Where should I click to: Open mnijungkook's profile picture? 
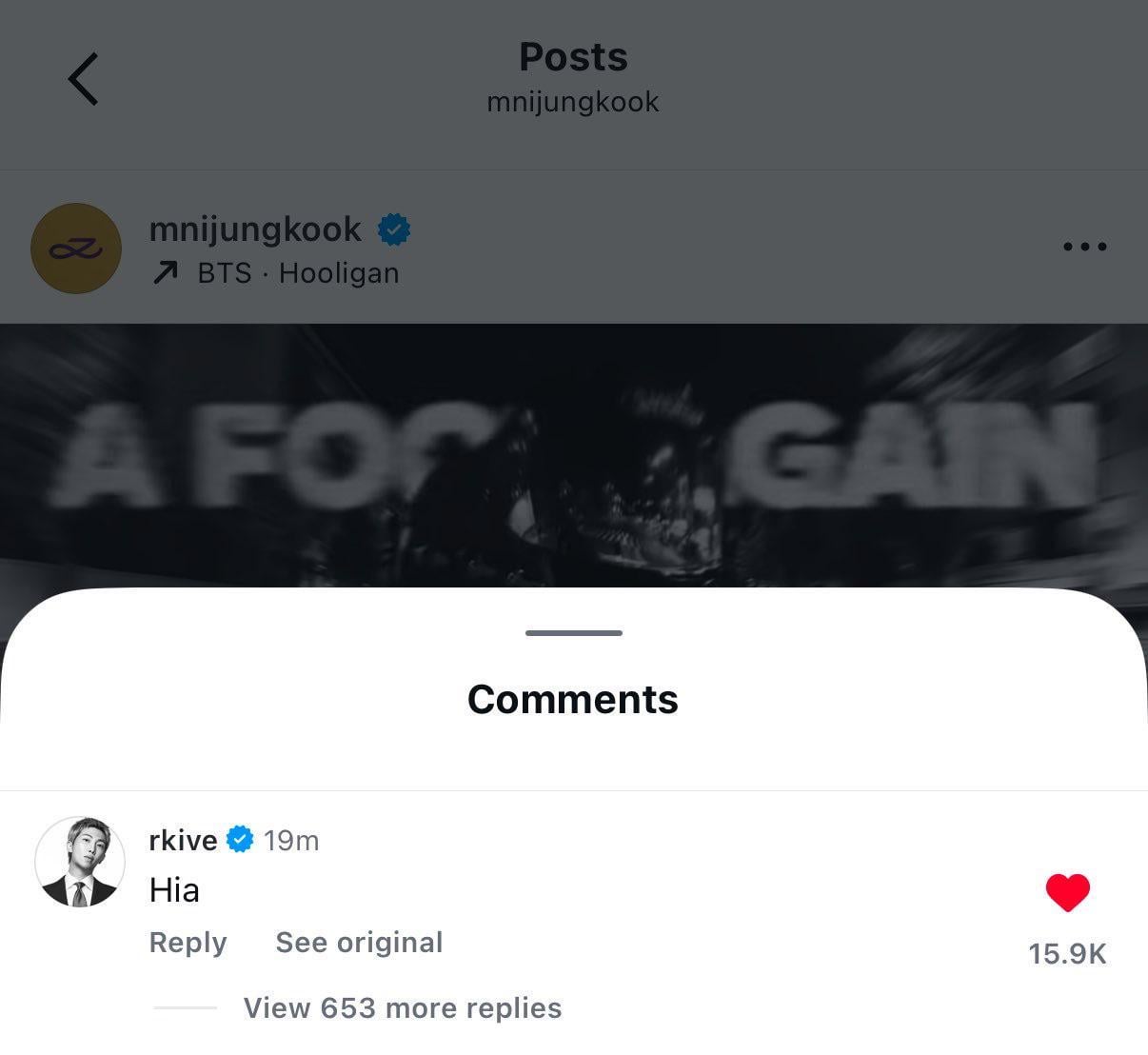pyautogui.click(x=76, y=248)
